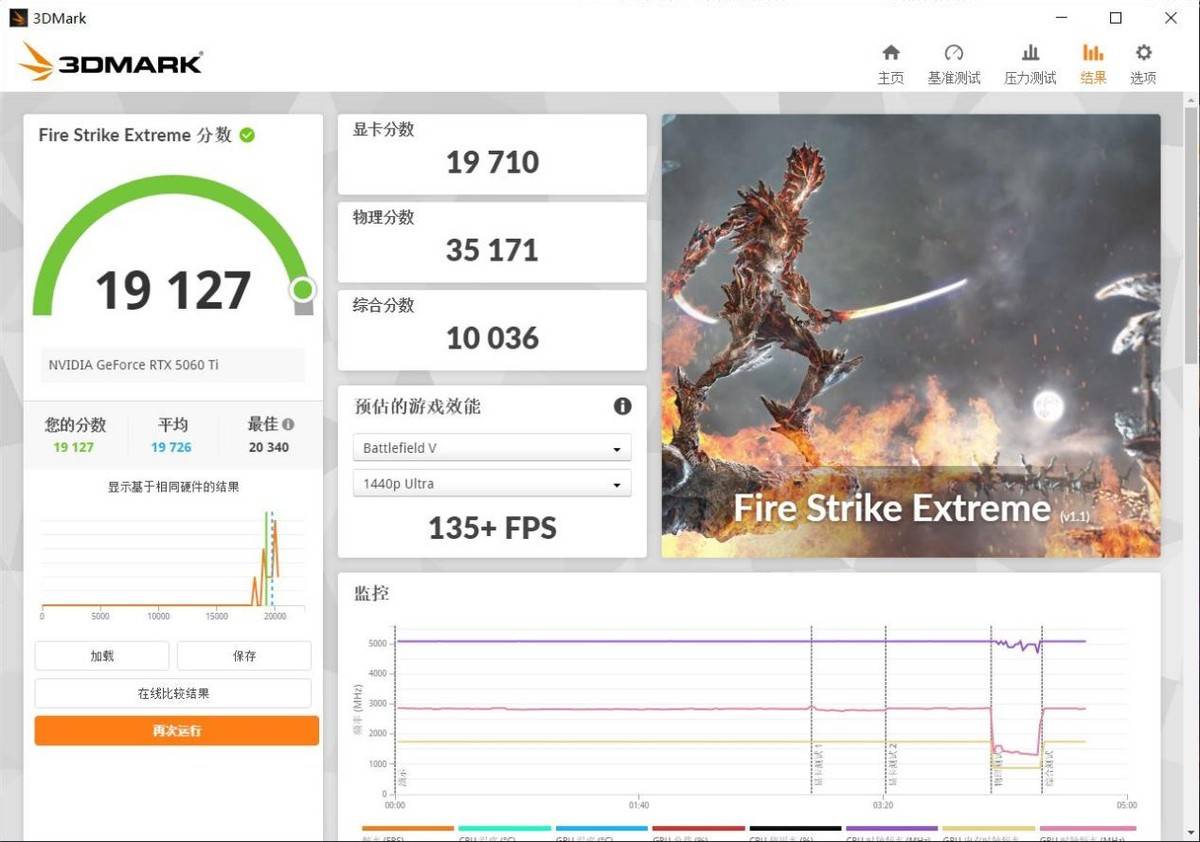Open 基准测试 benchmarks gauge icon
The width and height of the screenshot is (1200, 842).
tap(954, 64)
